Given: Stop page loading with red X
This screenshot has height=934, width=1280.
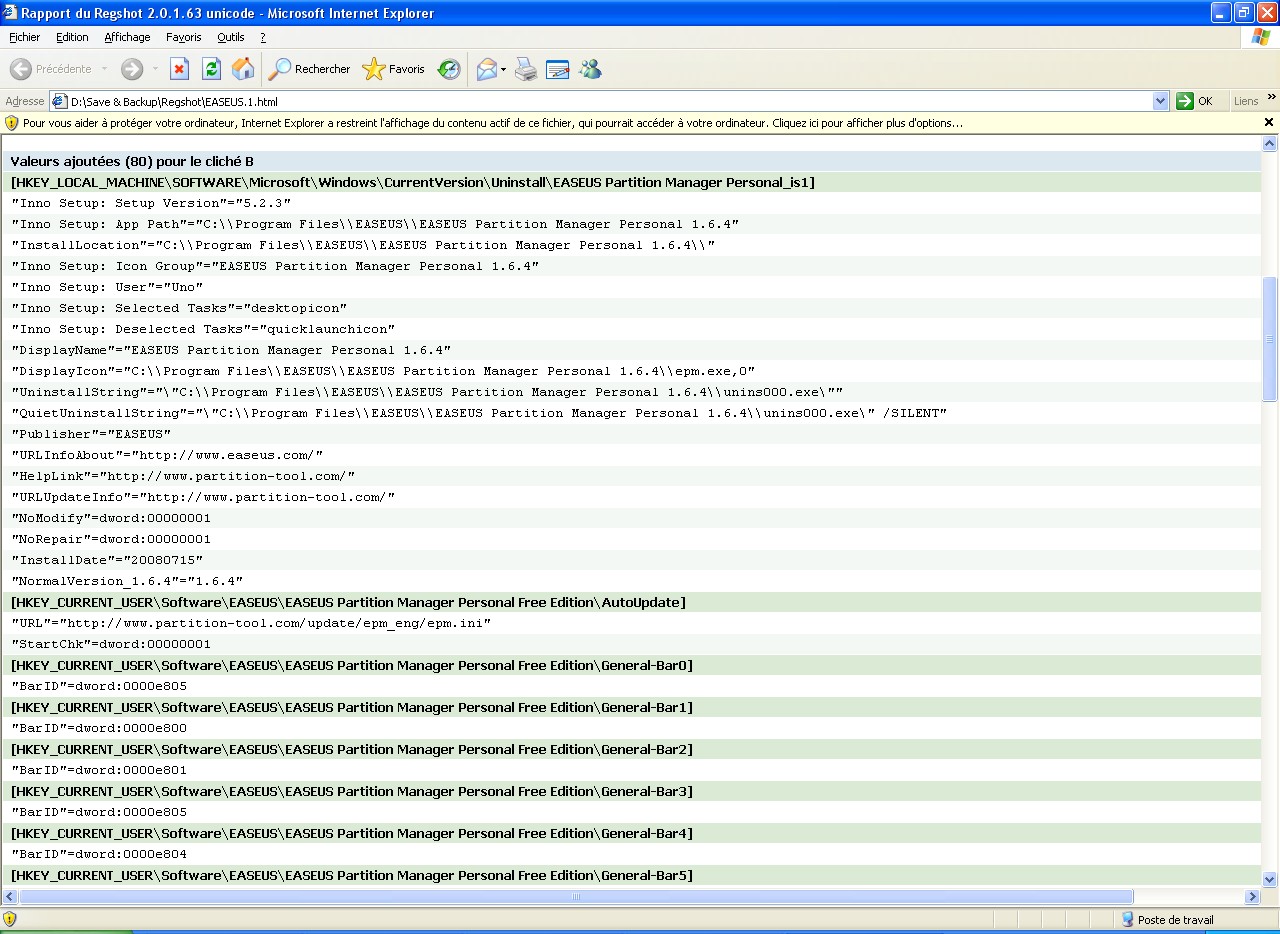Looking at the screenshot, I should click(x=180, y=69).
